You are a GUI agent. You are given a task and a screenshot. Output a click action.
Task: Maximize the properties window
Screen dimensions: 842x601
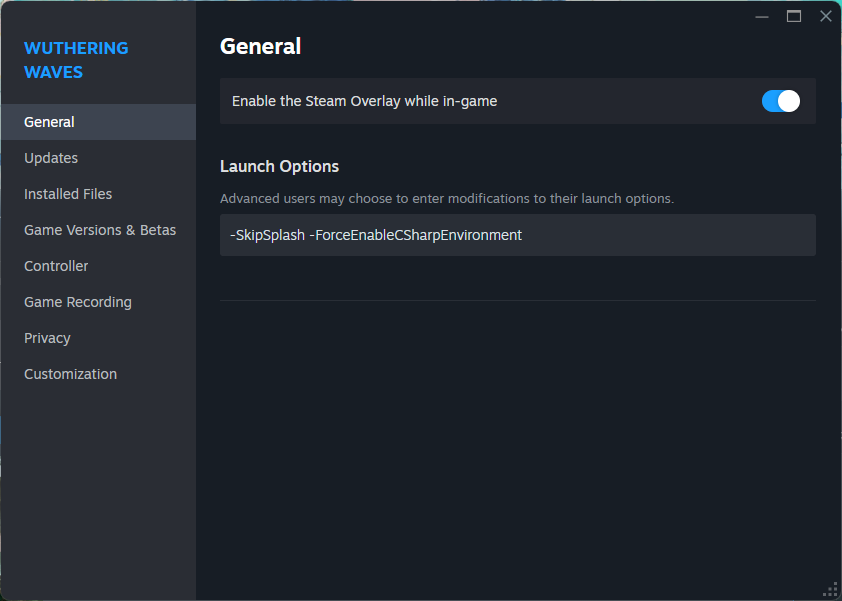pyautogui.click(x=794, y=17)
